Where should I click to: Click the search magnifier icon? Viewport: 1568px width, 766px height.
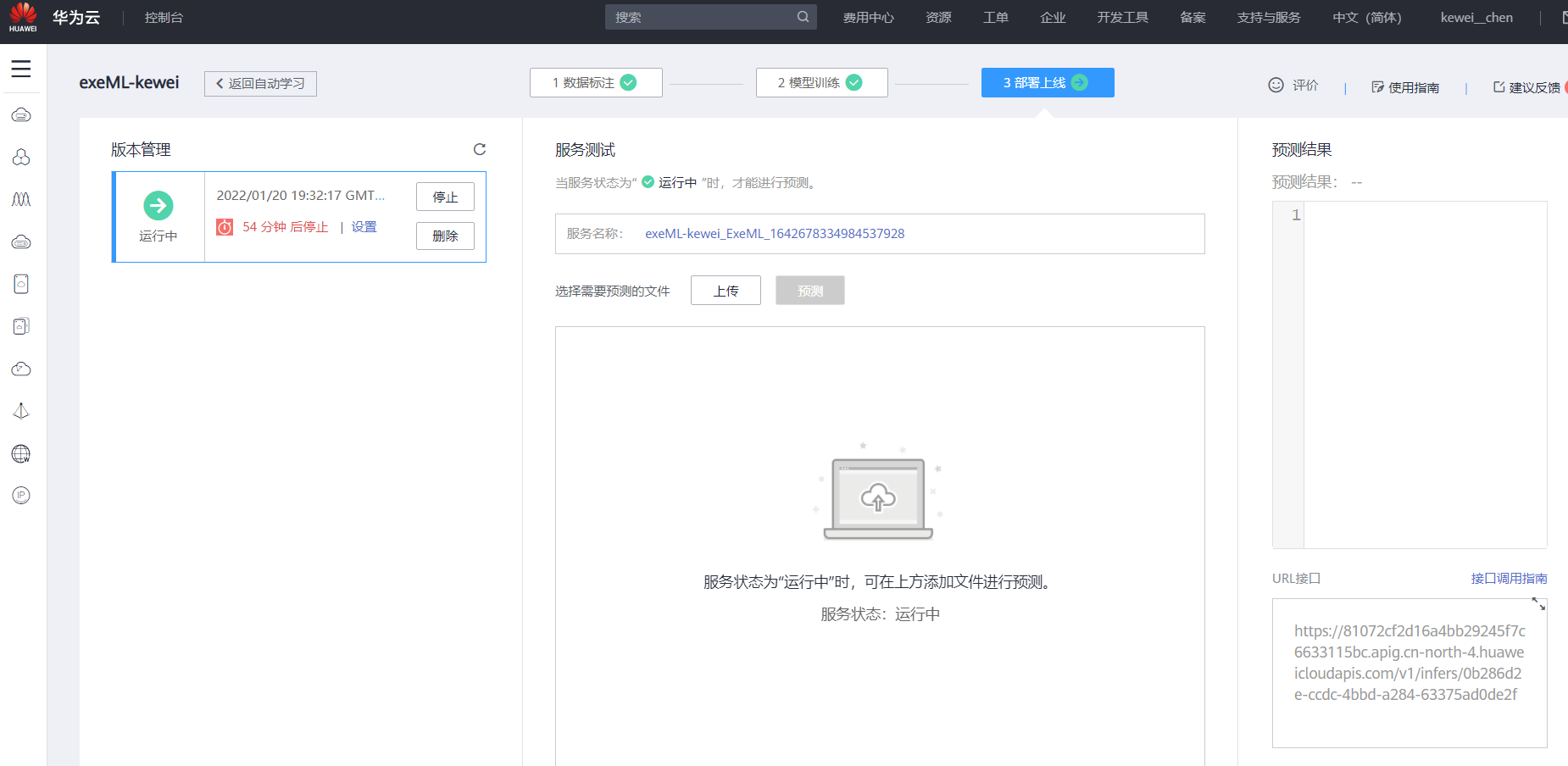pyautogui.click(x=803, y=17)
